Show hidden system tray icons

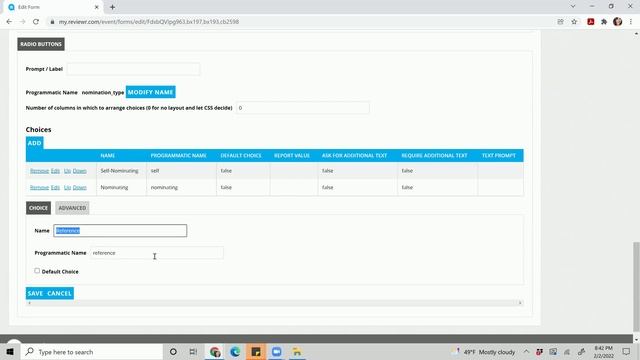[x=526, y=351]
